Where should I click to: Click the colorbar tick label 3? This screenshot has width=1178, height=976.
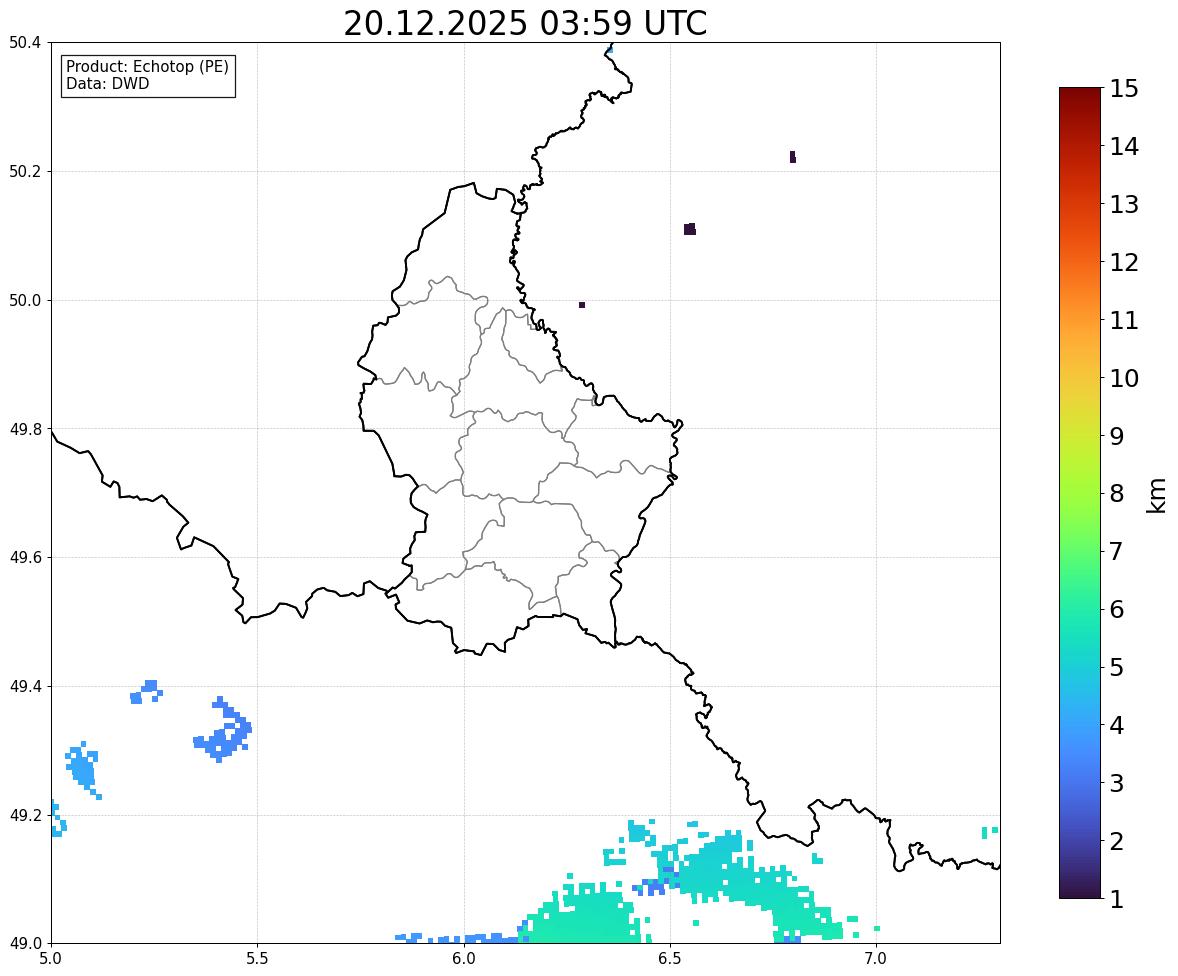[1117, 784]
